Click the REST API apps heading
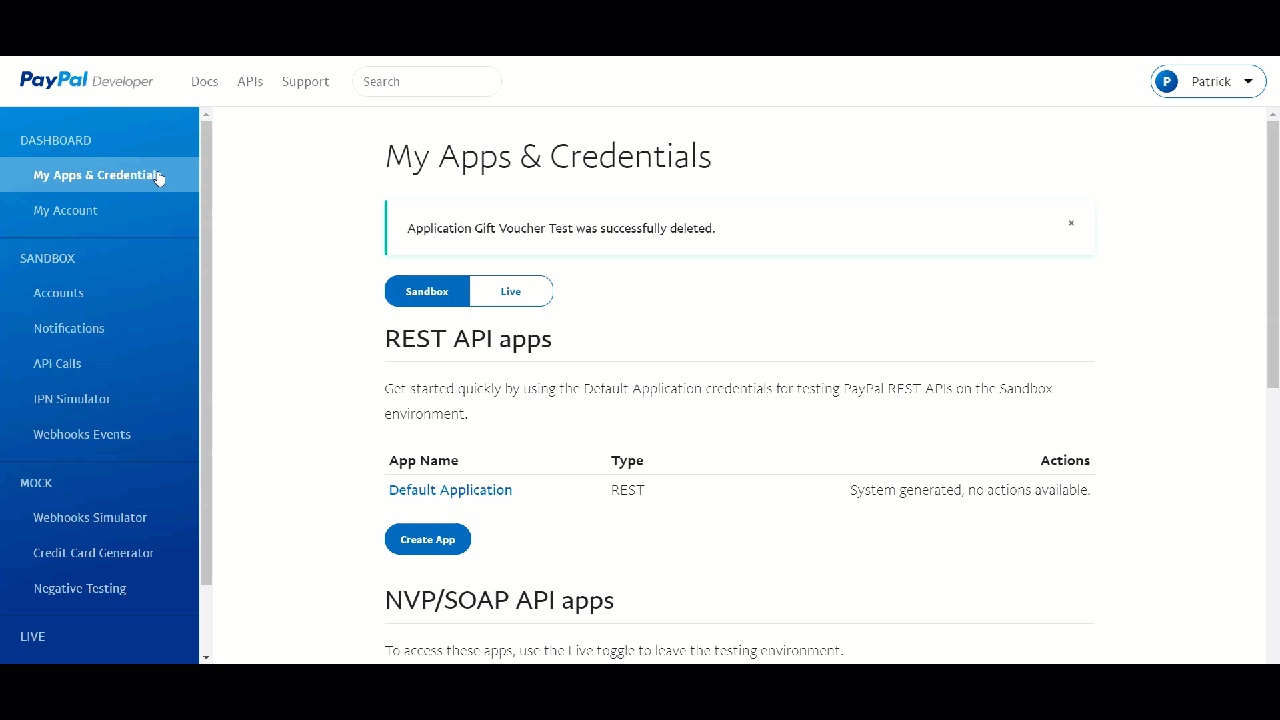 [x=468, y=339]
